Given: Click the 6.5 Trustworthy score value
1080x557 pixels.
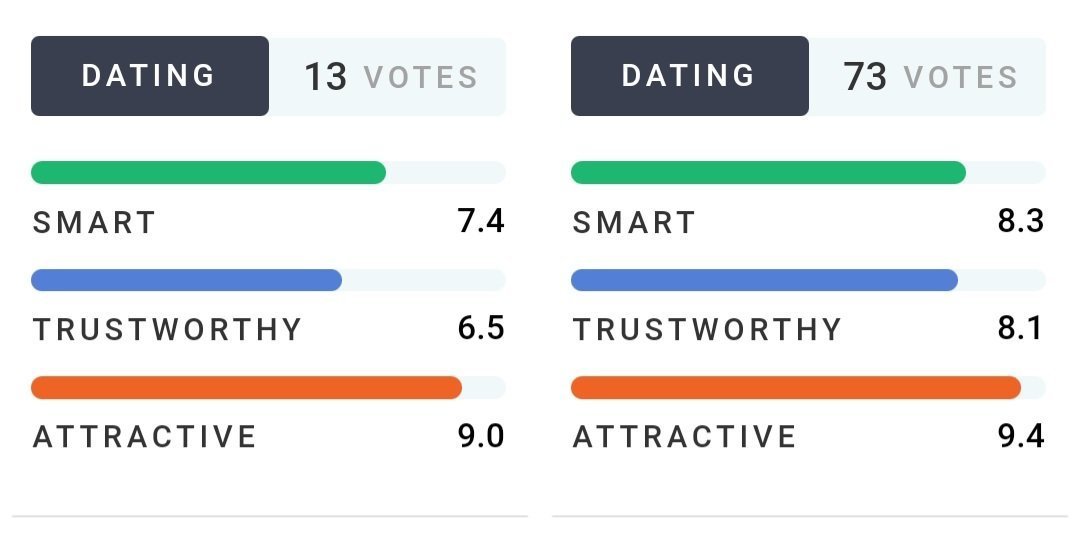Looking at the screenshot, I should pos(481,329).
